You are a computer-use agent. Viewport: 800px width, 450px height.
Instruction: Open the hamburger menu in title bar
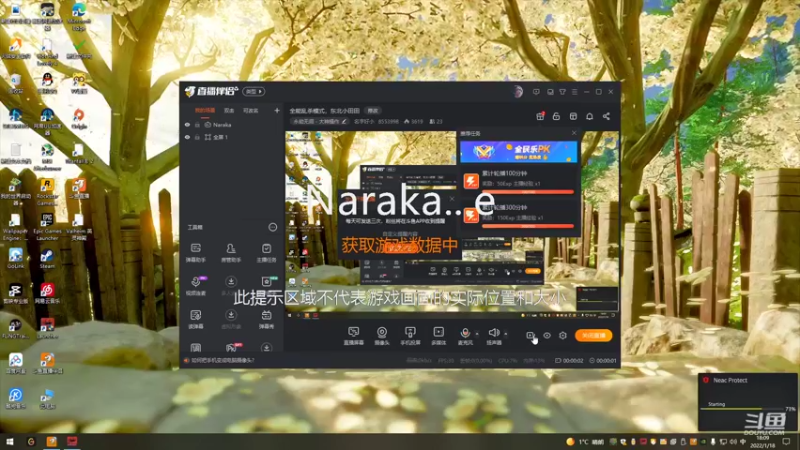click(x=574, y=92)
